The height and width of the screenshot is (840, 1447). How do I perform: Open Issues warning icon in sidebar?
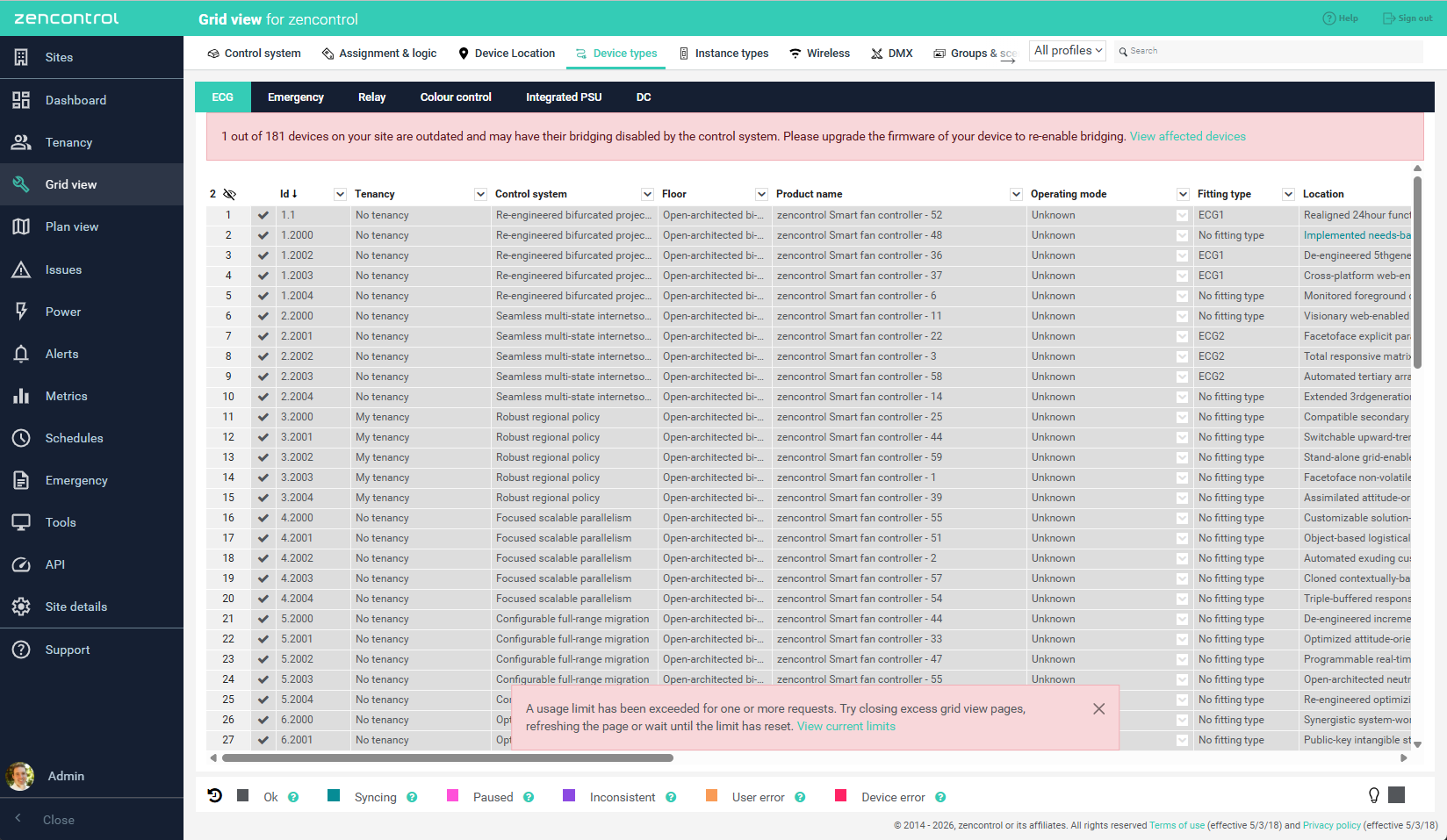(x=21, y=269)
